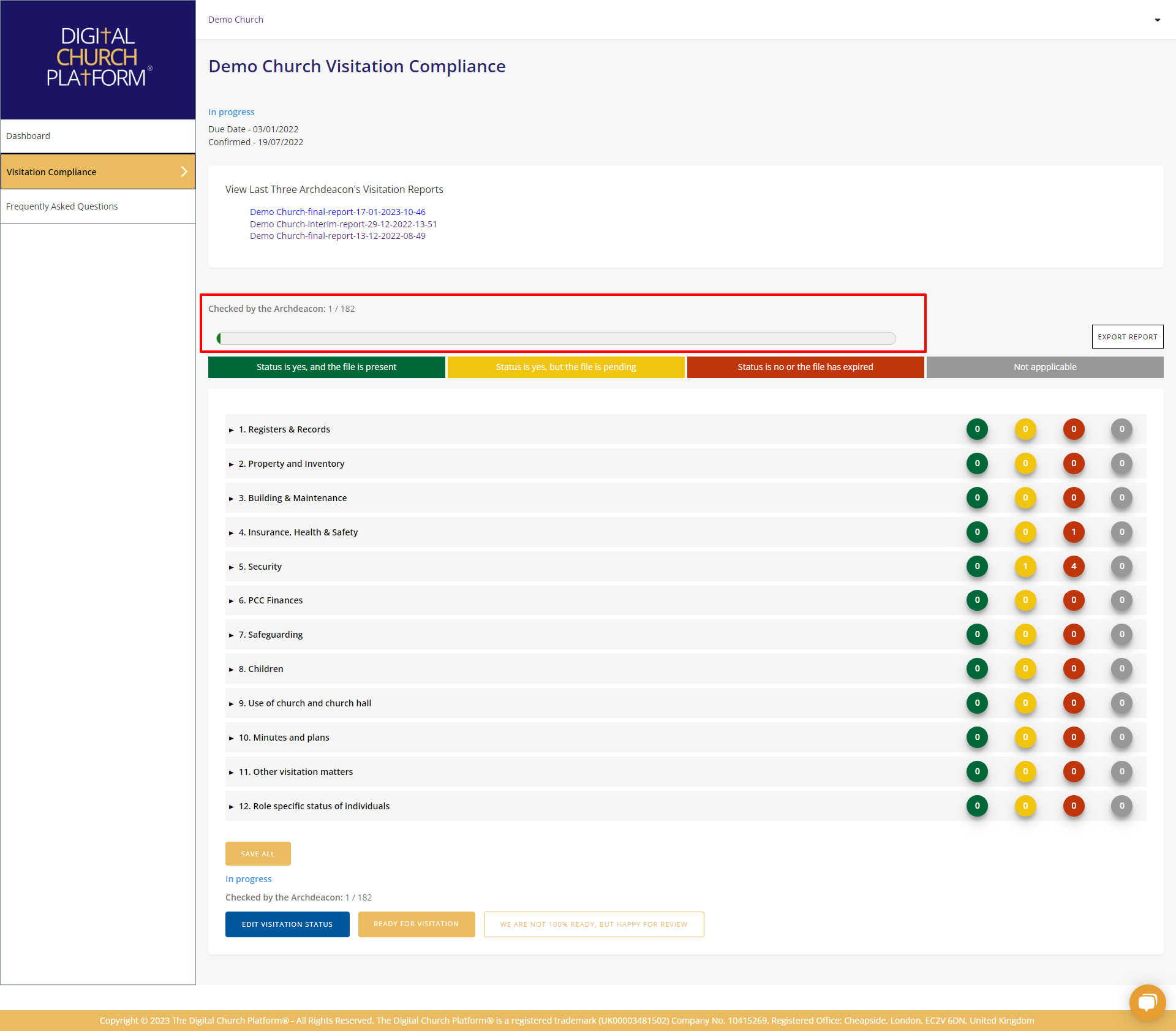Screen dimensions: 1176x1031
Task: Click the Export Report button
Action: coord(1128,336)
